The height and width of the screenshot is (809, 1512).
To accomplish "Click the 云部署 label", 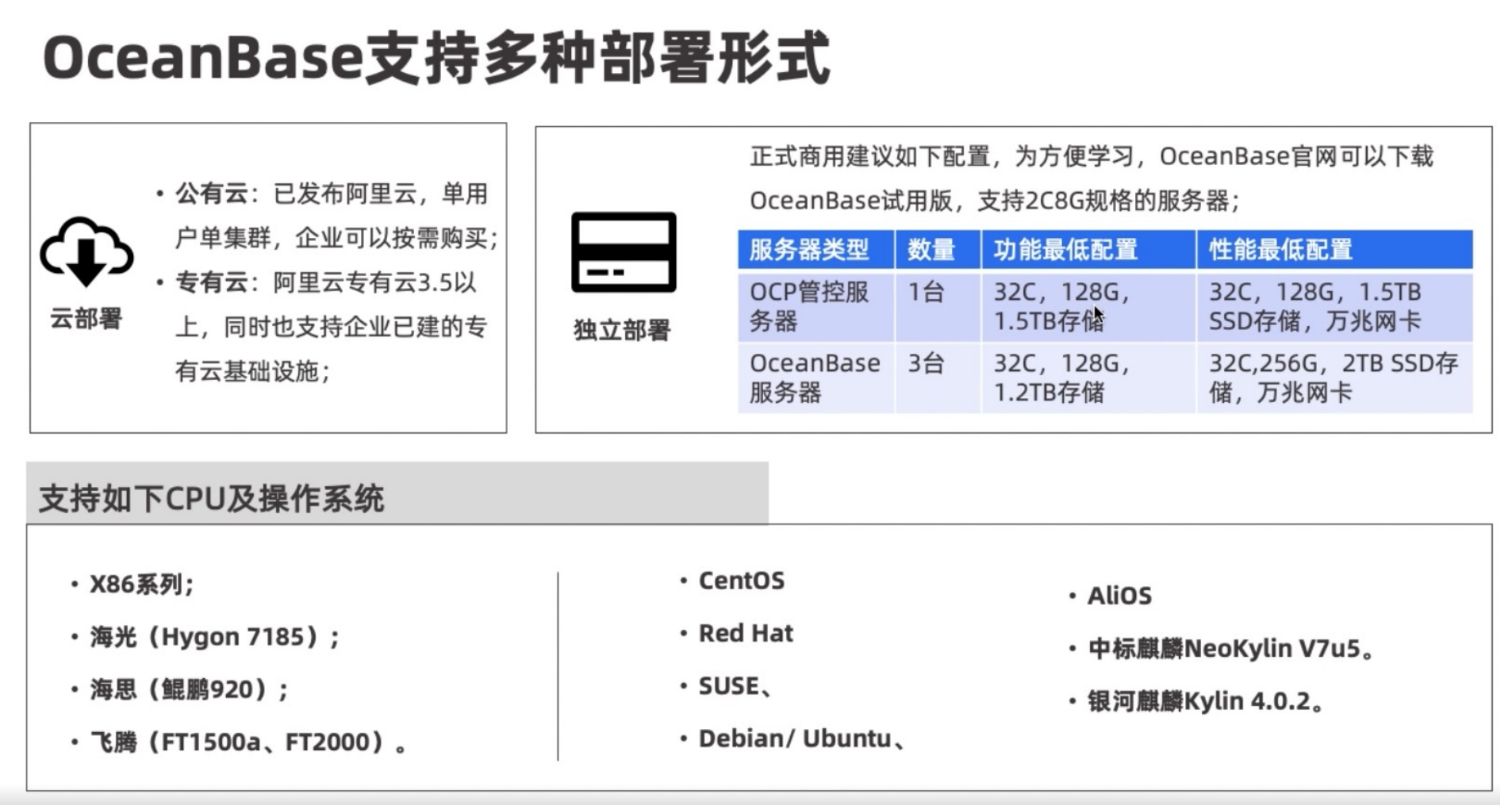I will click(x=86, y=319).
